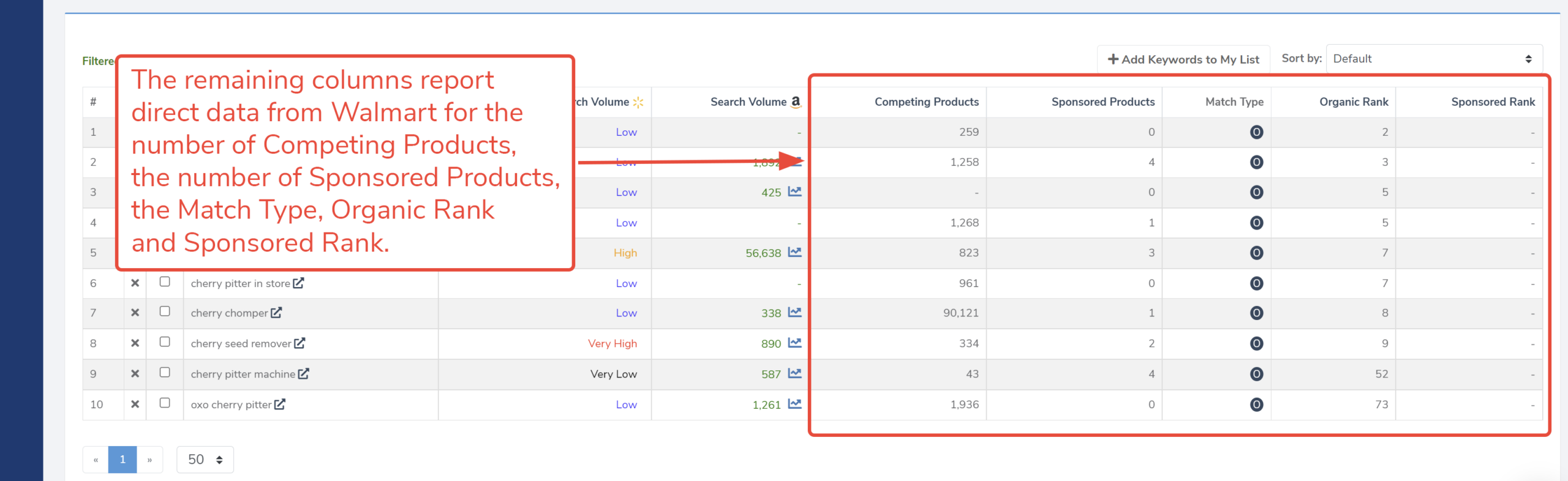Remove cherry pitter machine using X icon
This screenshot has width=1568, height=481.
[x=135, y=373]
